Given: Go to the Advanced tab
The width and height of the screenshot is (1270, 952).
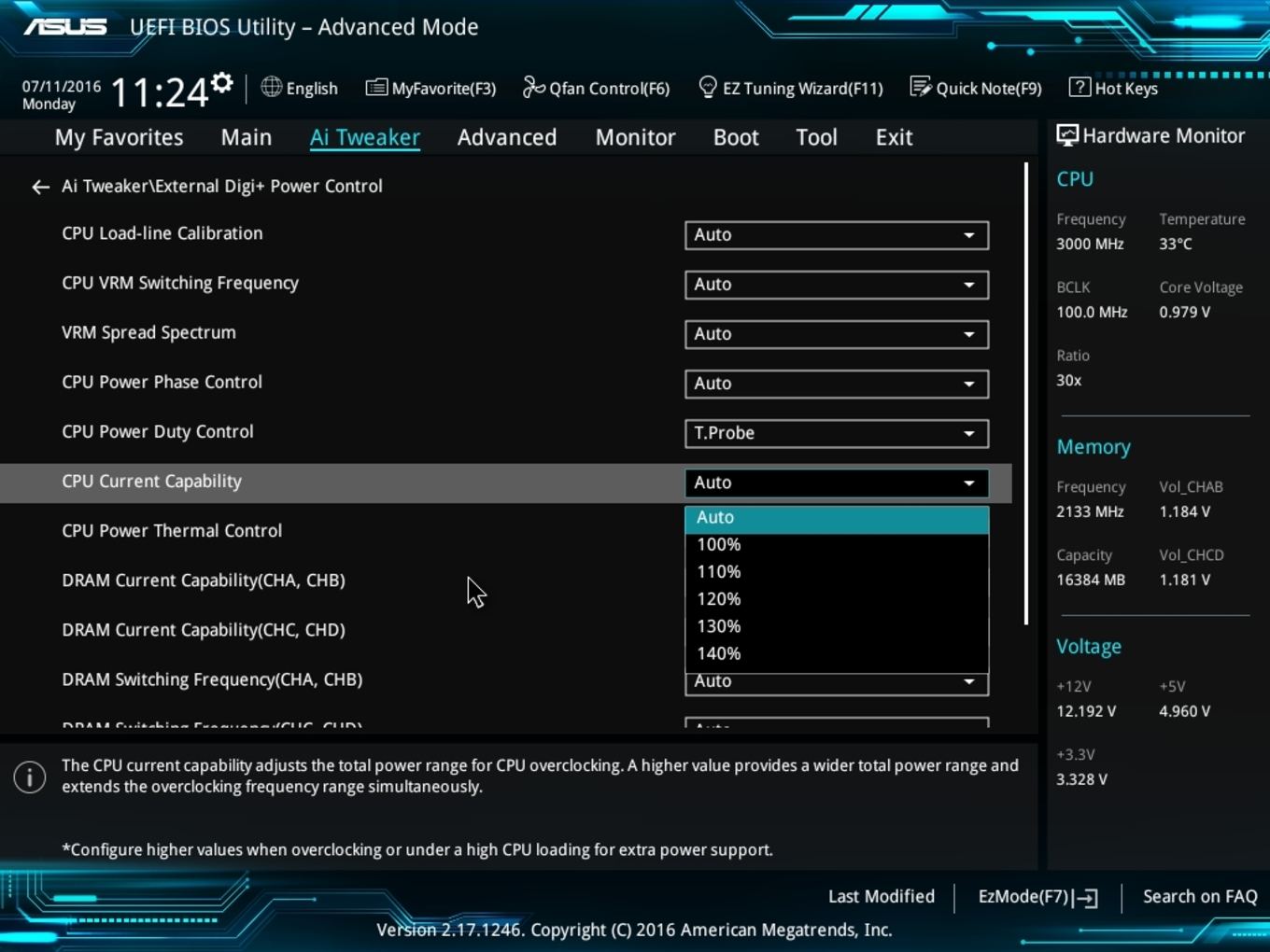Looking at the screenshot, I should pyautogui.click(x=507, y=137).
